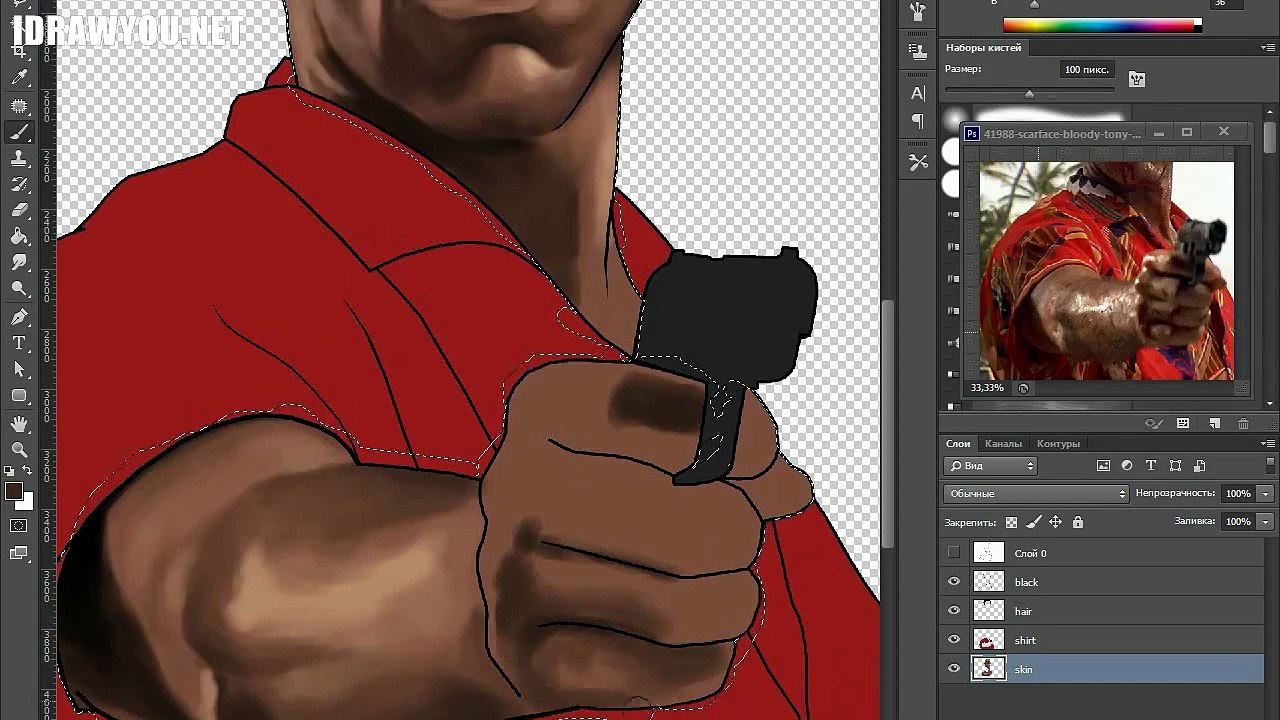
Task: Open the Обычные blend mode dropdown
Action: pos(1036,494)
